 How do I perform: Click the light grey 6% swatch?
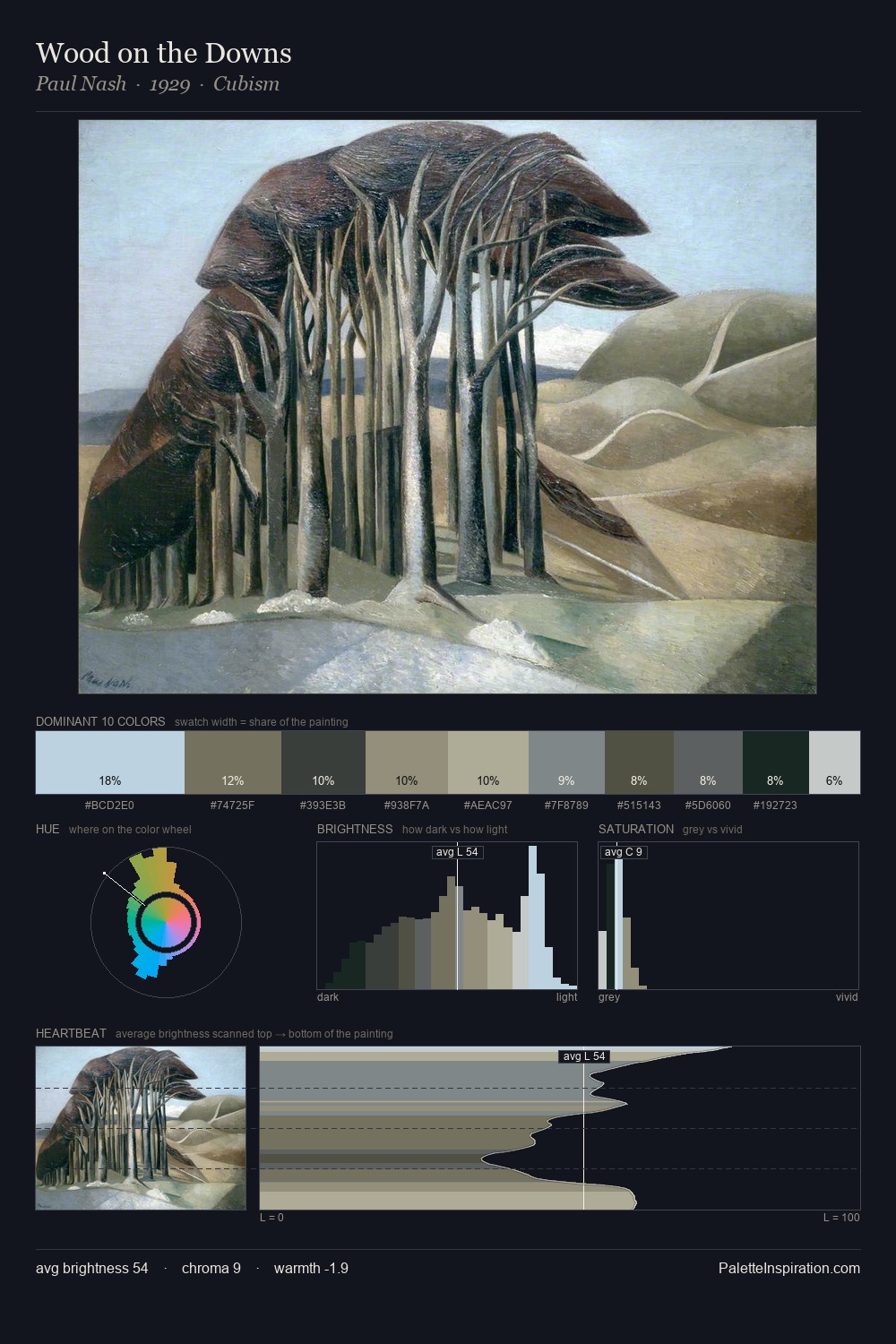834,762
